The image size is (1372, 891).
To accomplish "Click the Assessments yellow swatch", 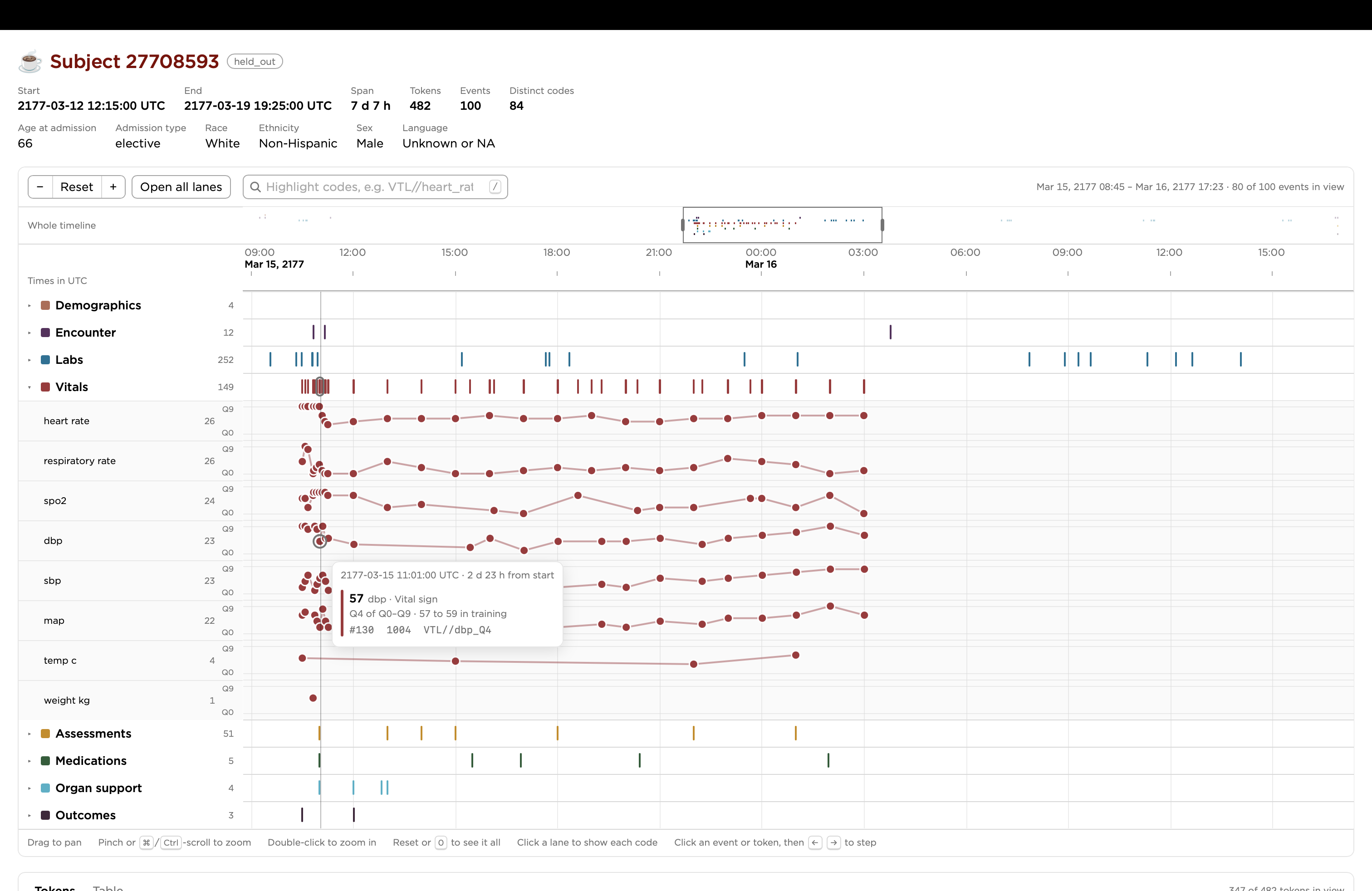I will tap(45, 734).
